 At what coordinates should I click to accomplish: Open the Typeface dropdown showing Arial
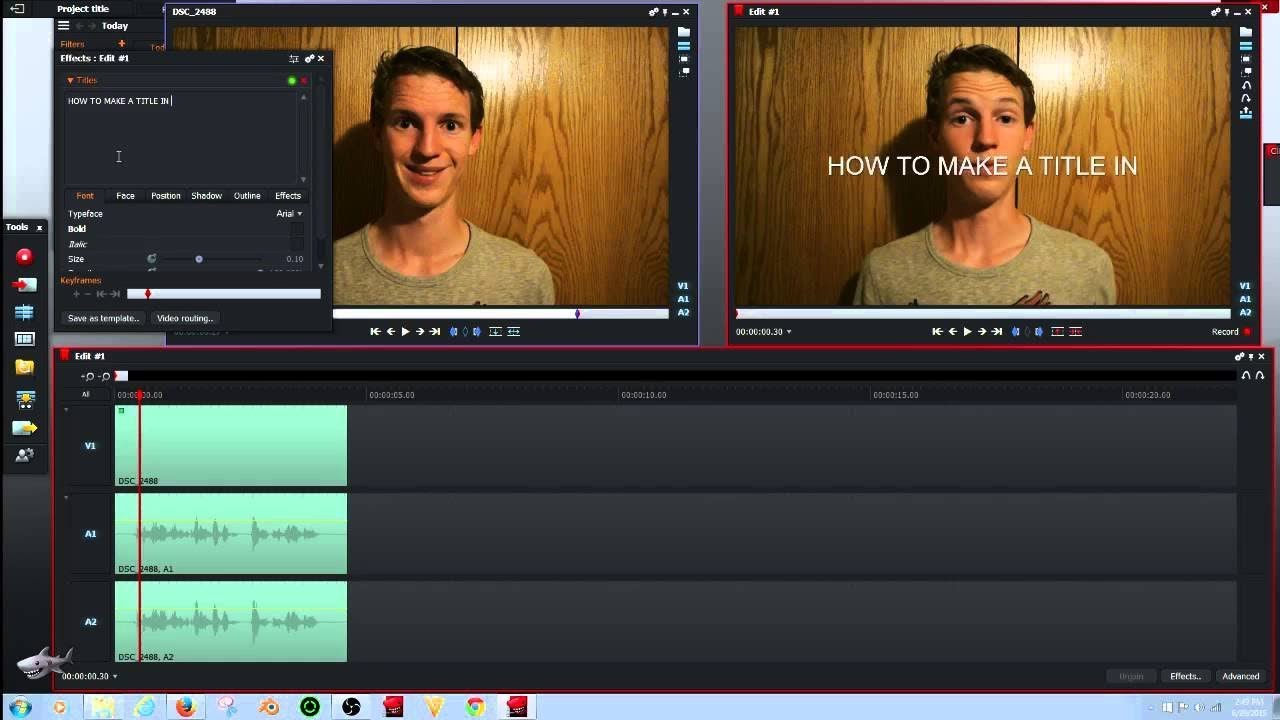coord(289,214)
